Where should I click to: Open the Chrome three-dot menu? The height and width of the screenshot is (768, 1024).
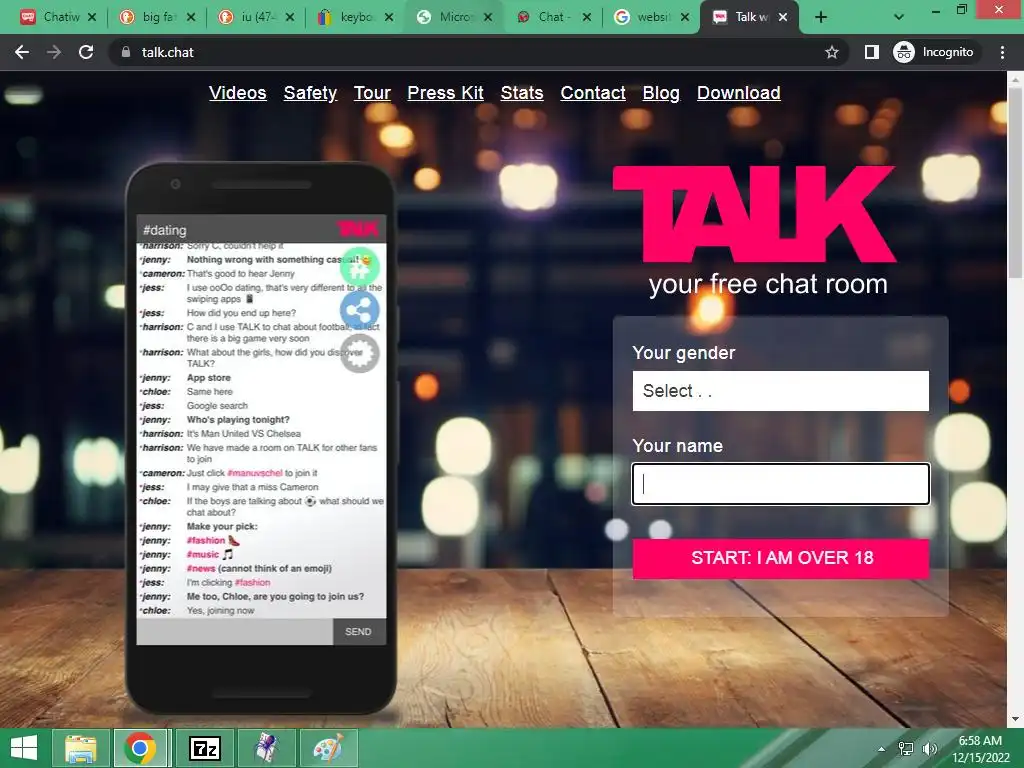pyautogui.click(x=1002, y=52)
